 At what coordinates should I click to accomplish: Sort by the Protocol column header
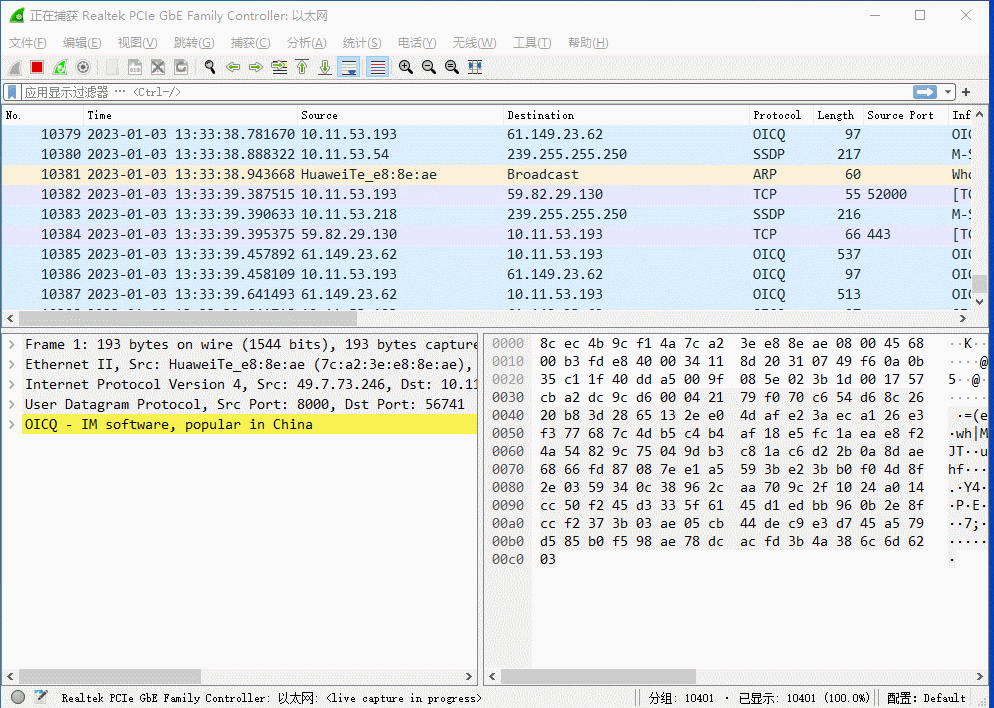point(781,115)
